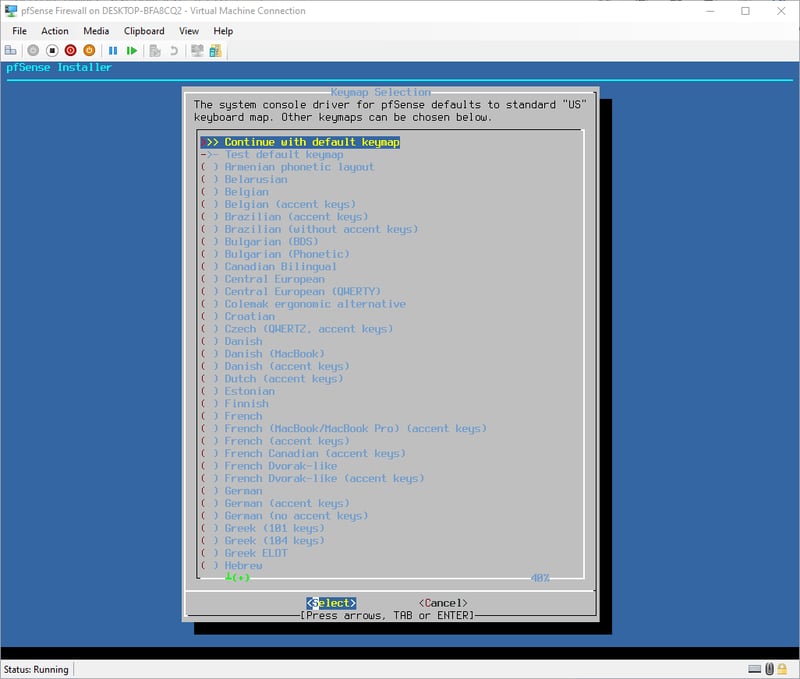Viewport: 800px width, 679px height.
Task: Click the lock icon in status bar
Action: (782, 668)
